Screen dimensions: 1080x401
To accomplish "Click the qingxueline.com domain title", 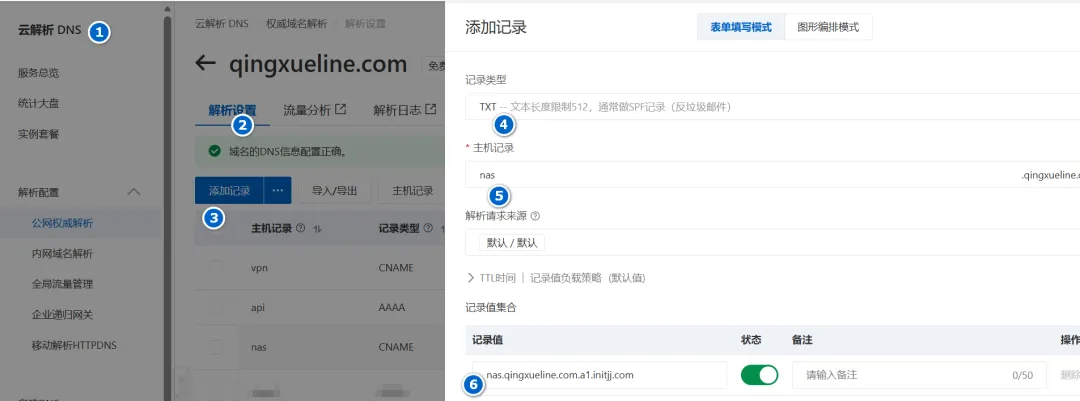I will click(318, 64).
